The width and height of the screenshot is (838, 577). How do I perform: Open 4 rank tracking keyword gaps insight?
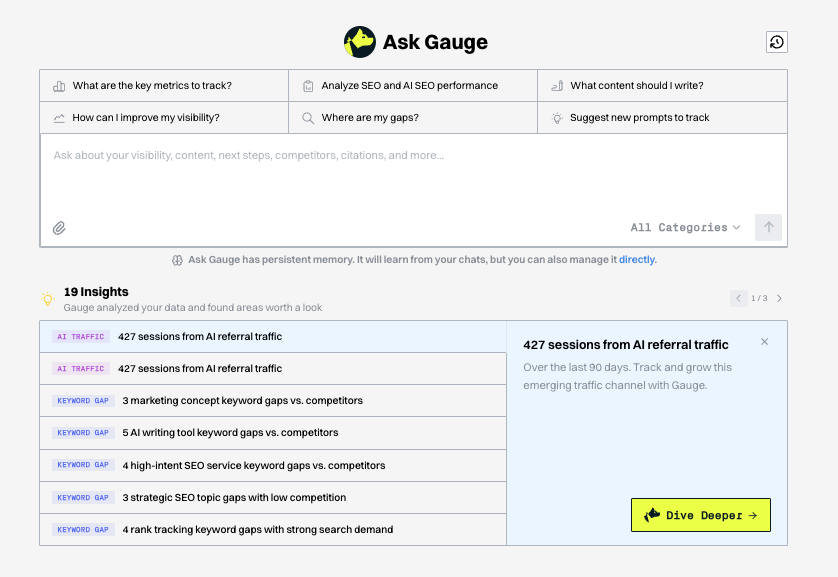(273, 529)
